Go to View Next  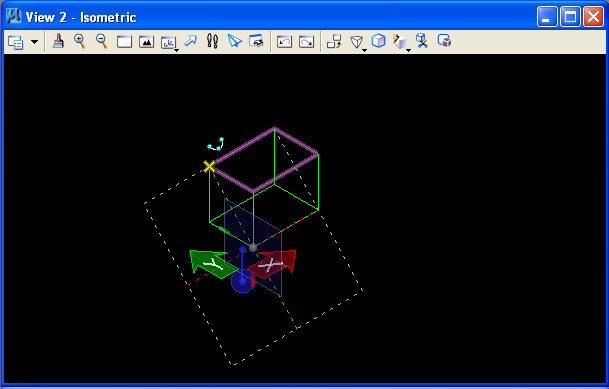coord(306,42)
